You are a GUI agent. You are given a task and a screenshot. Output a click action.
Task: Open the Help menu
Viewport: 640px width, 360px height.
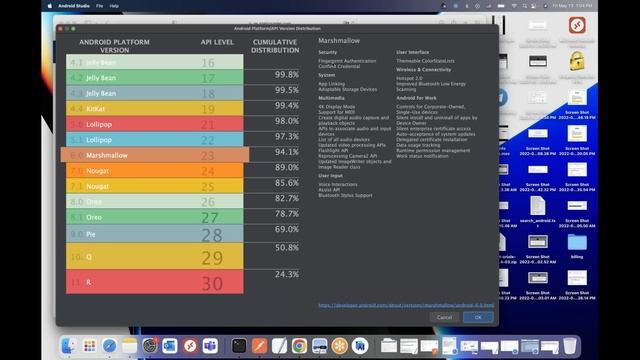(x=114, y=6)
